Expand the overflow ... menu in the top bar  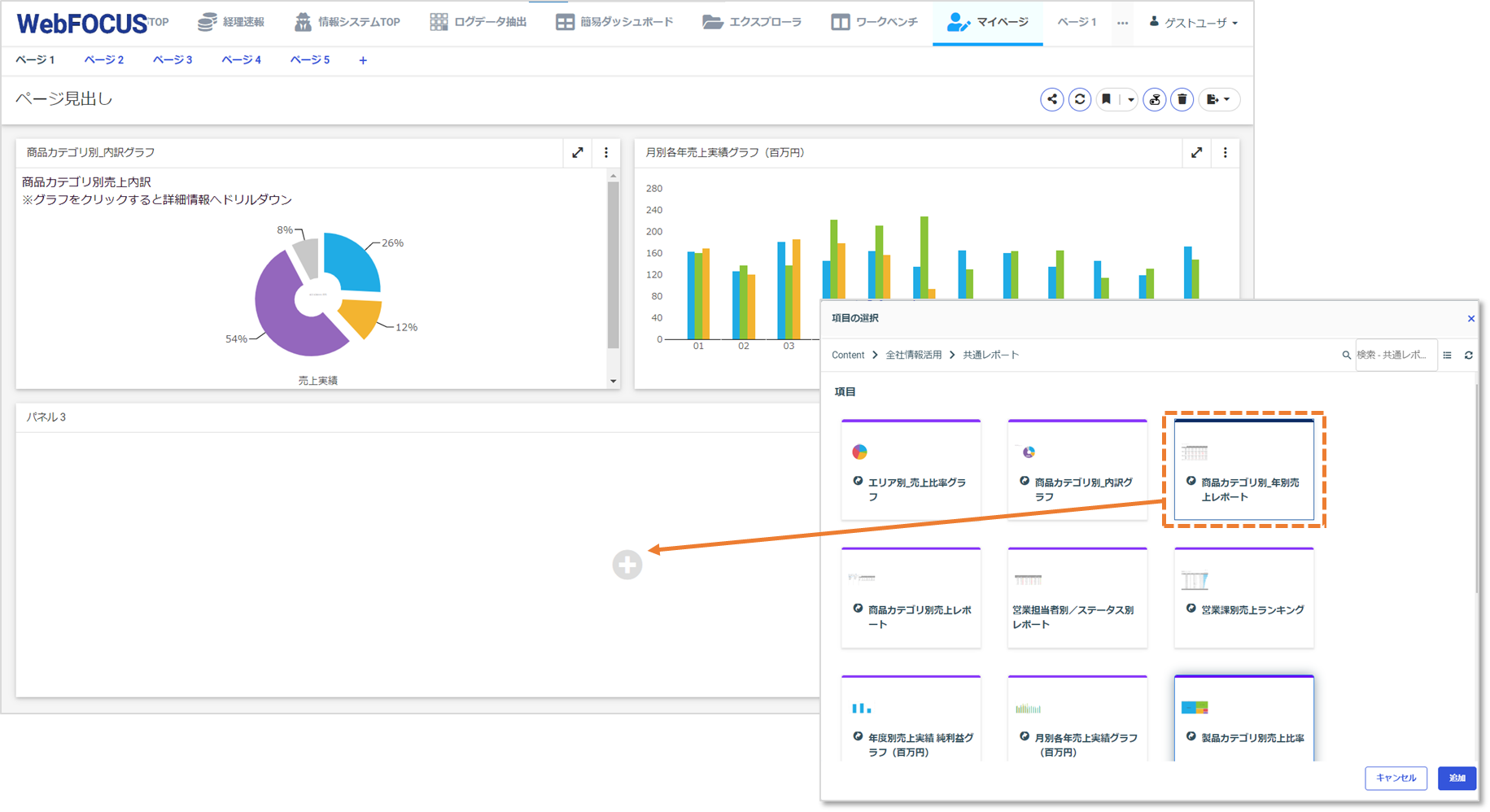point(1122,22)
